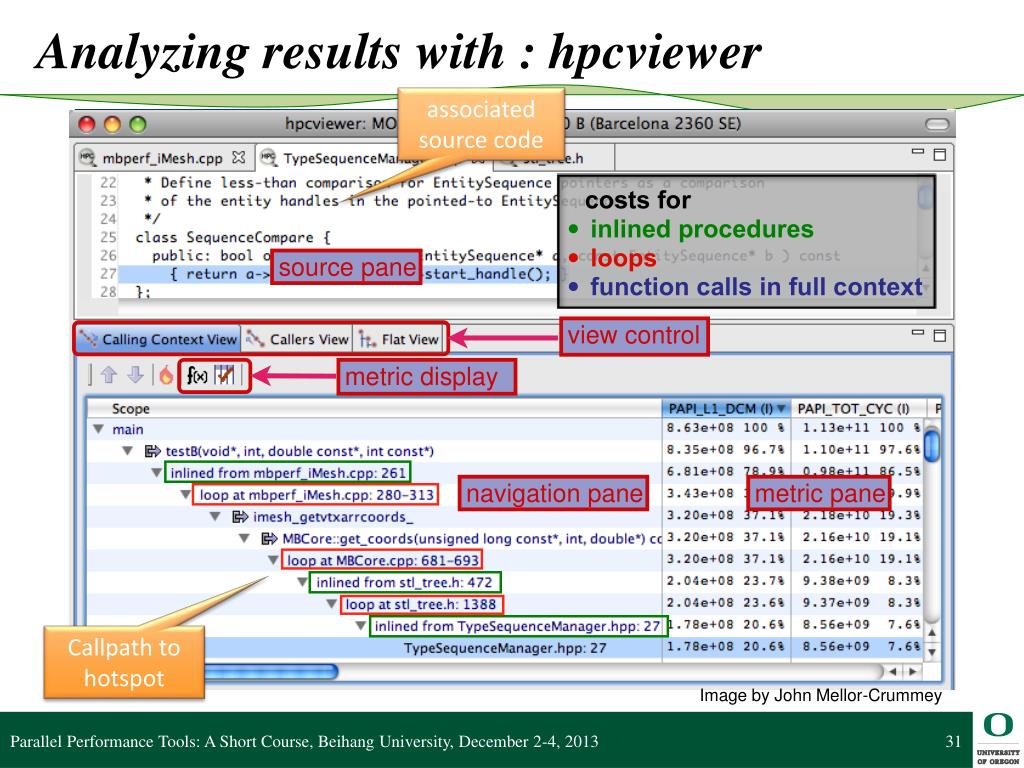Click the 8.63e+08 100 % metric cell

coord(726,428)
